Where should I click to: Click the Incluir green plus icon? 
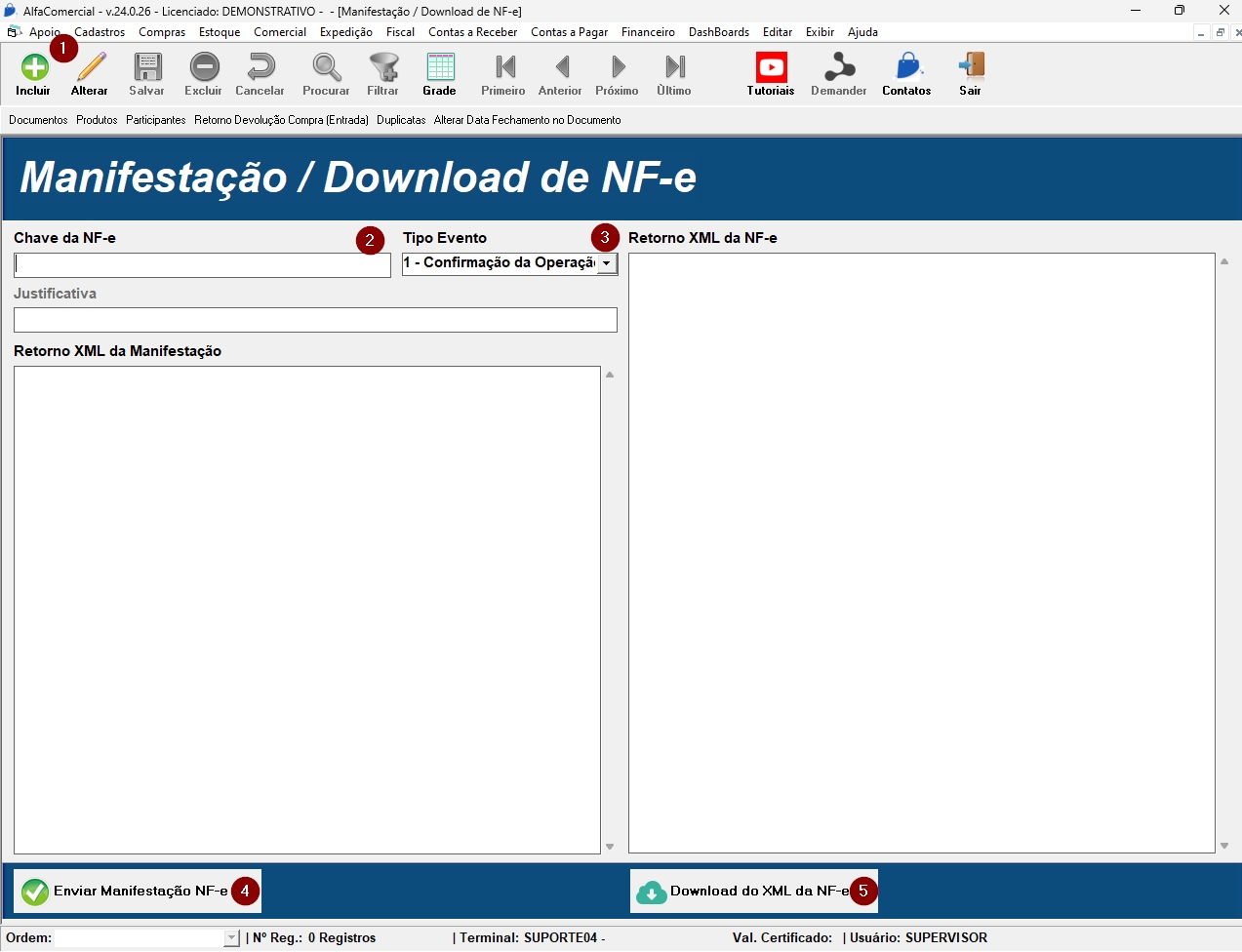pos(34,68)
